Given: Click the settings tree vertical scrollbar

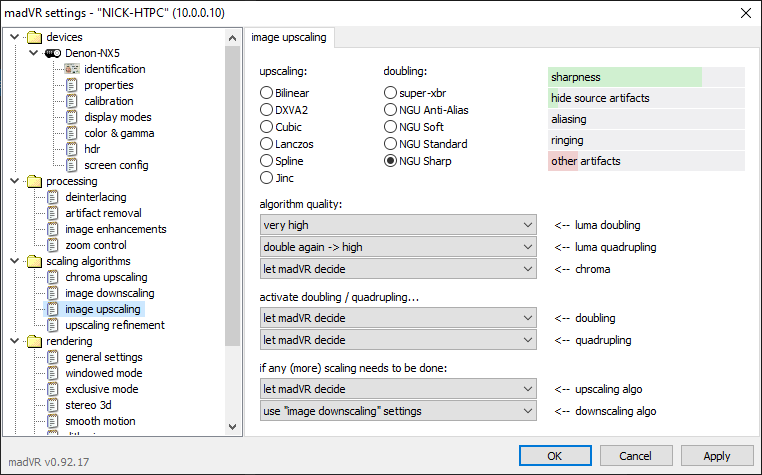Looking at the screenshot, I should (233, 200).
